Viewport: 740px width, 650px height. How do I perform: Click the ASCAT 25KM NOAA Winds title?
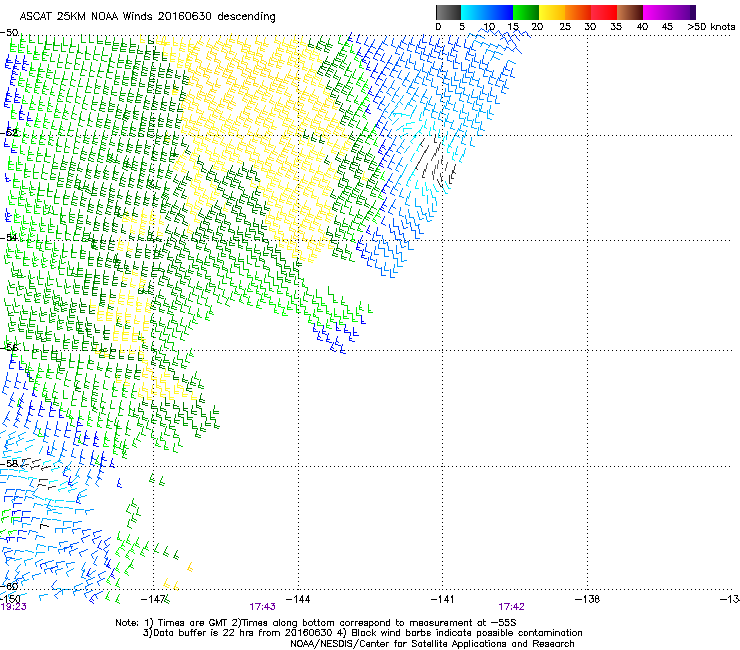[147, 16]
